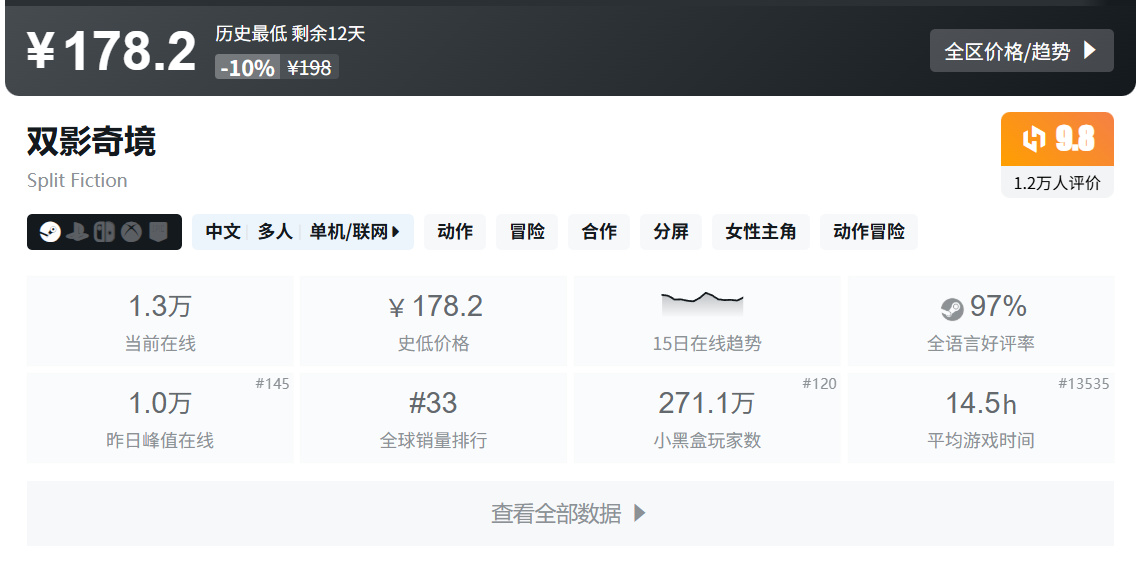Select the Steam platform icon
Image resolution: width=1136 pixels, height=567 pixels.
point(50,232)
